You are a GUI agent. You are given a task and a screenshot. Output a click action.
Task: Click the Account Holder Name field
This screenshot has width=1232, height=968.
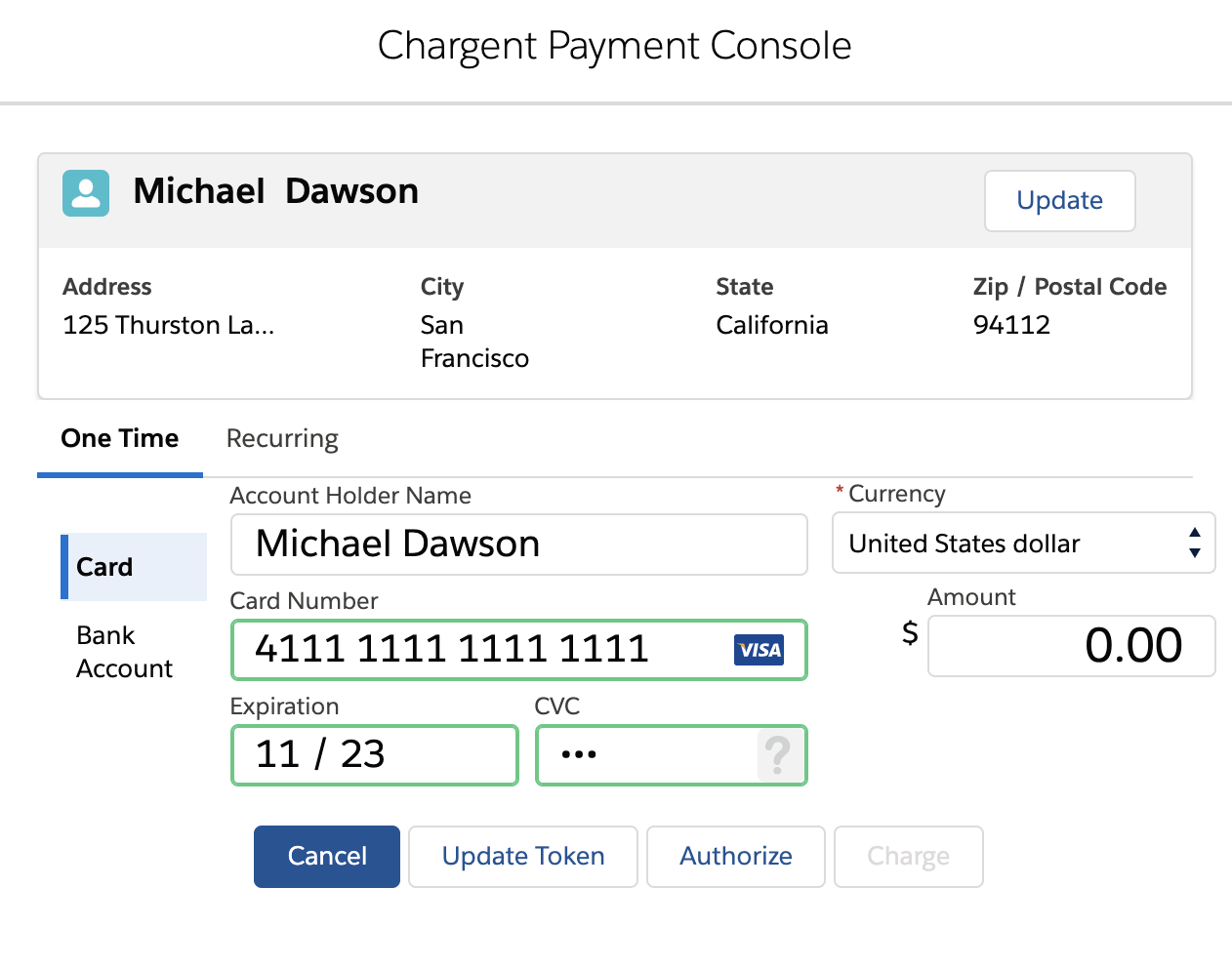tap(518, 544)
